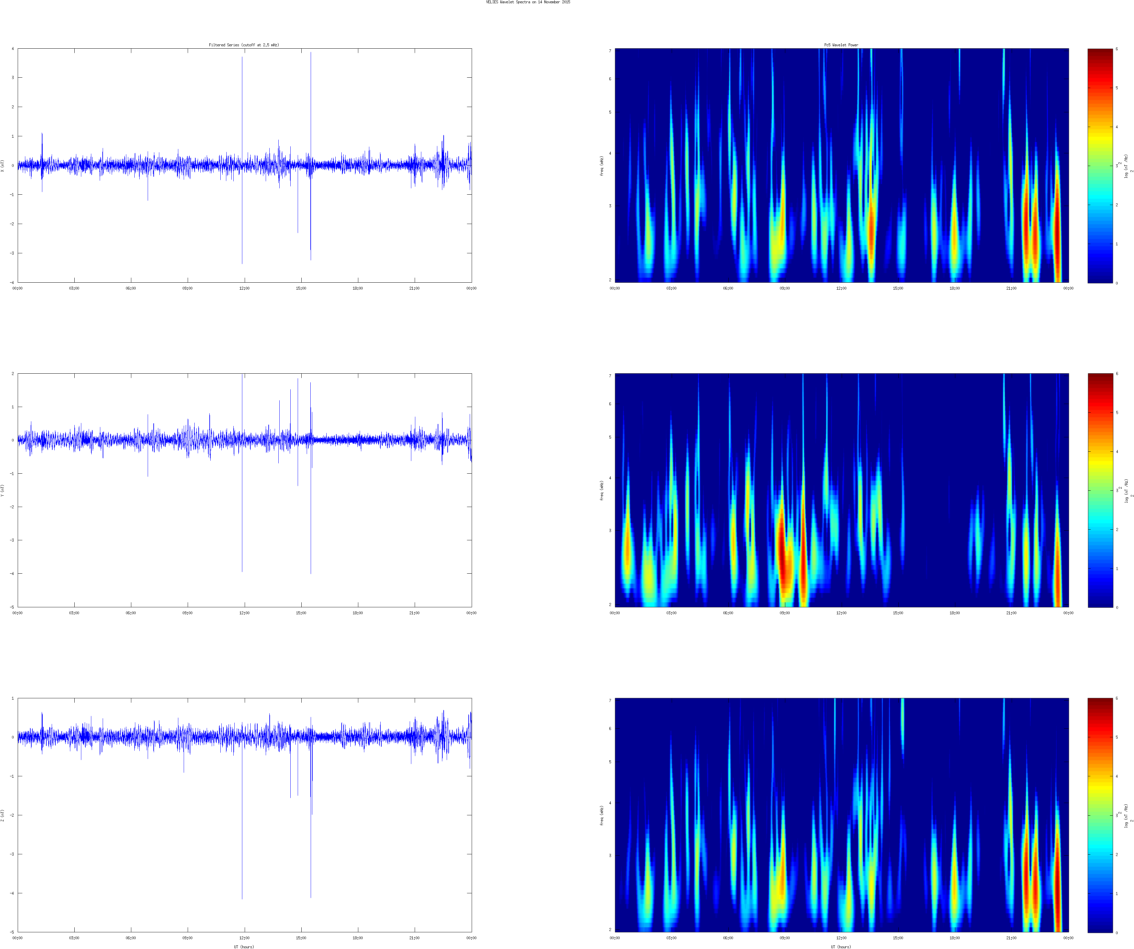Select the X component filtered series plot
Screen dimensions: 1134x949
[244, 166]
